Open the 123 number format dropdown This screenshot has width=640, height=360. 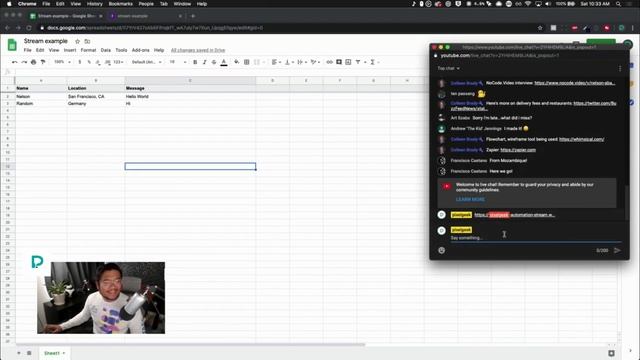pyautogui.click(x=119, y=62)
